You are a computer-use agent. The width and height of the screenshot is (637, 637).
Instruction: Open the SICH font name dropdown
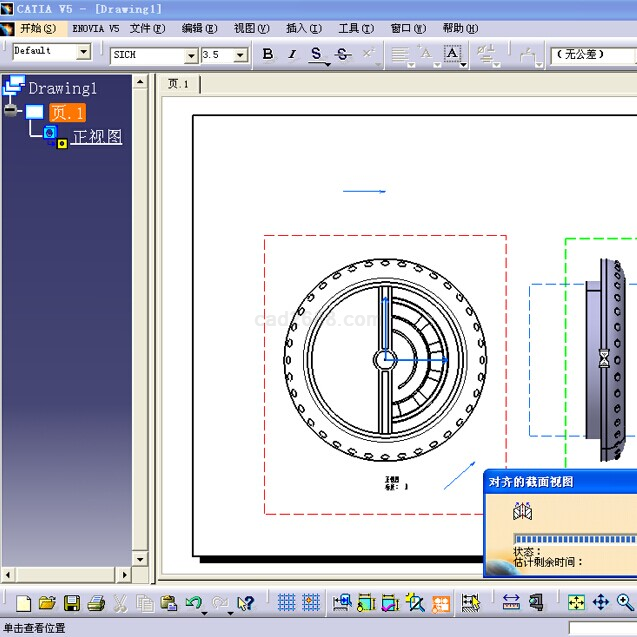click(191, 56)
